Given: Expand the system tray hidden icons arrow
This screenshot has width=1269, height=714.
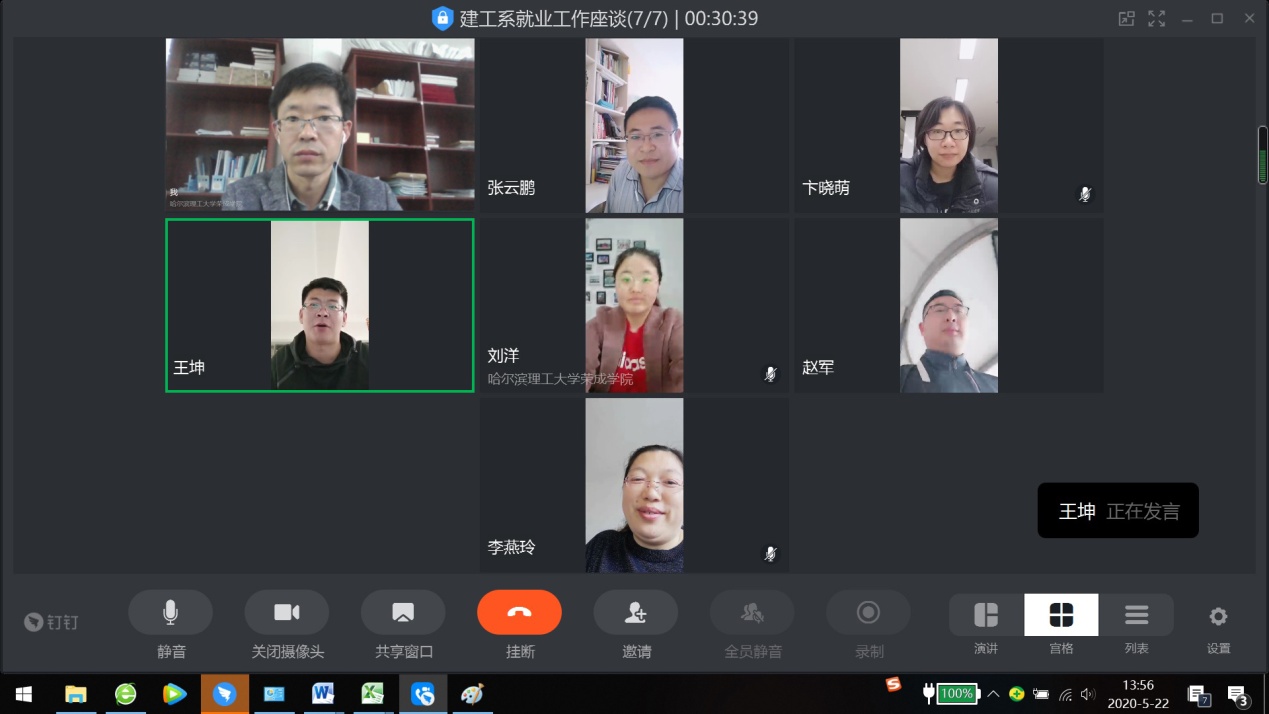Looking at the screenshot, I should [993, 694].
